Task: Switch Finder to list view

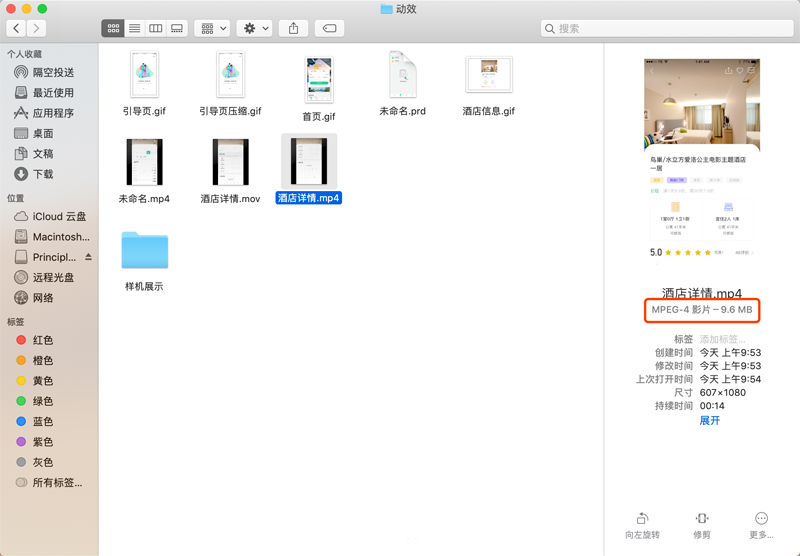Action: click(135, 29)
